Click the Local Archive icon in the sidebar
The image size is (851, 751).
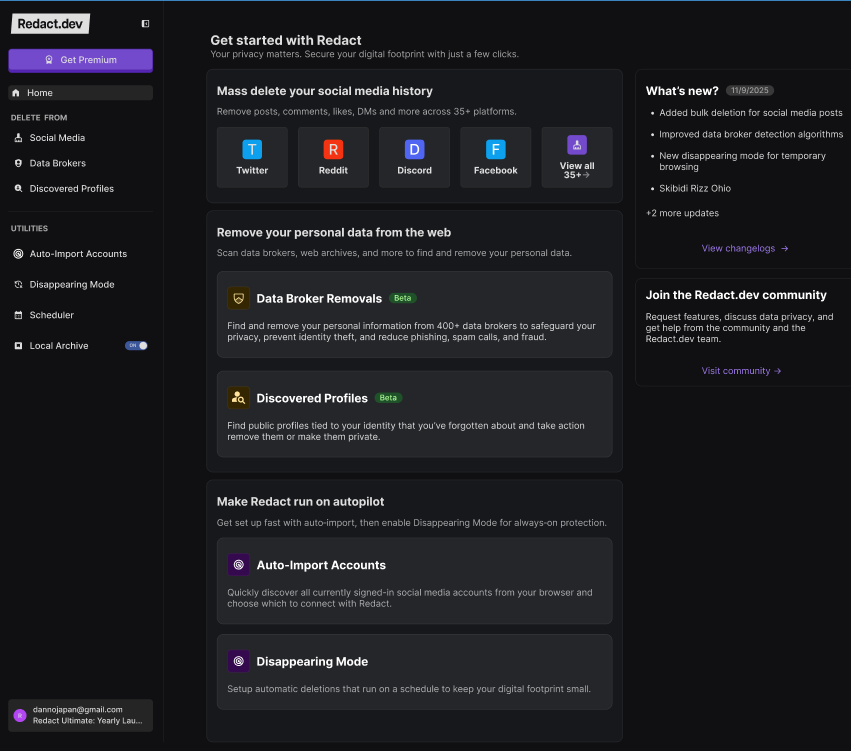pyautogui.click(x=18, y=346)
